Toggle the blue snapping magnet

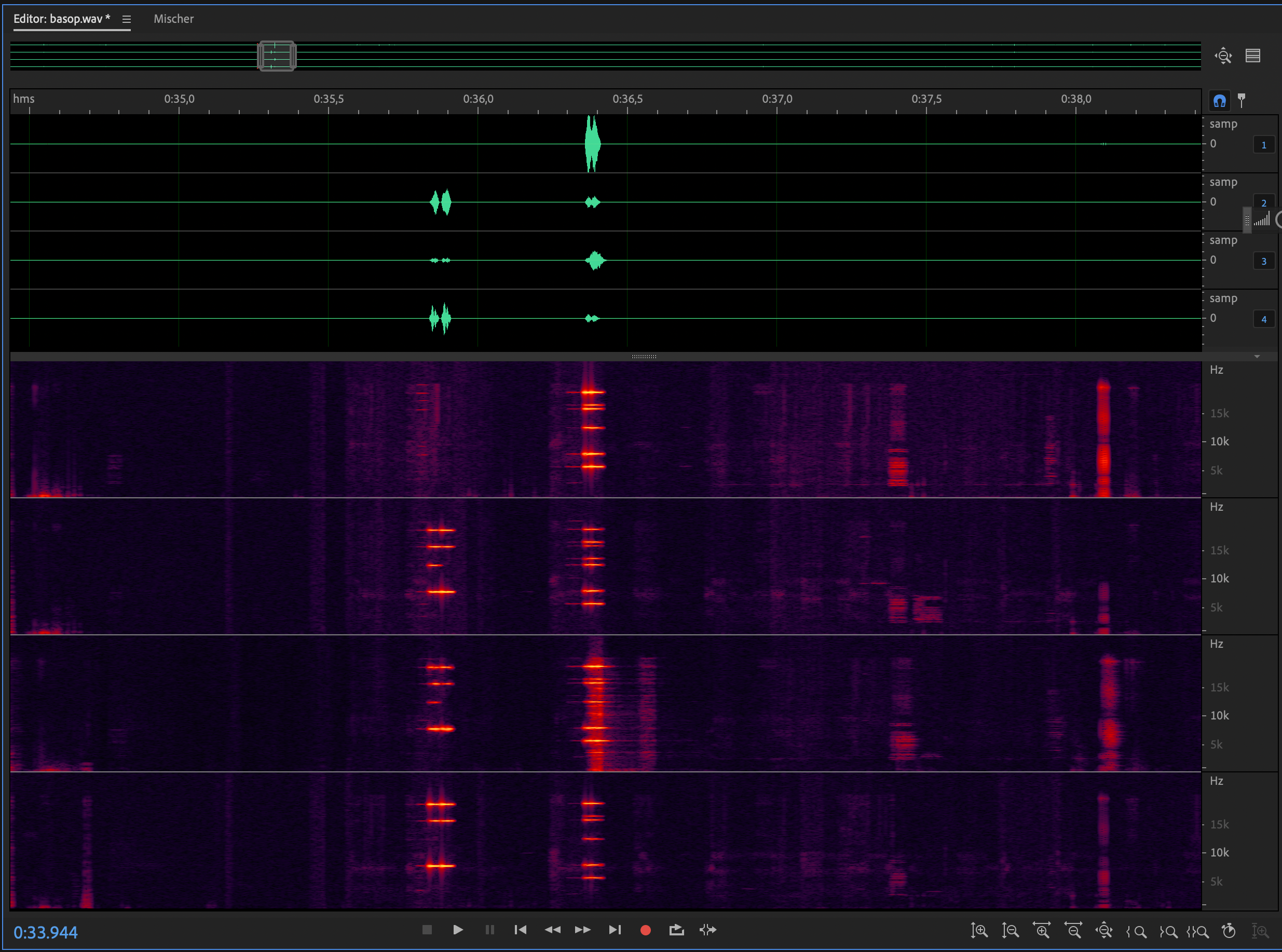pyautogui.click(x=1219, y=101)
